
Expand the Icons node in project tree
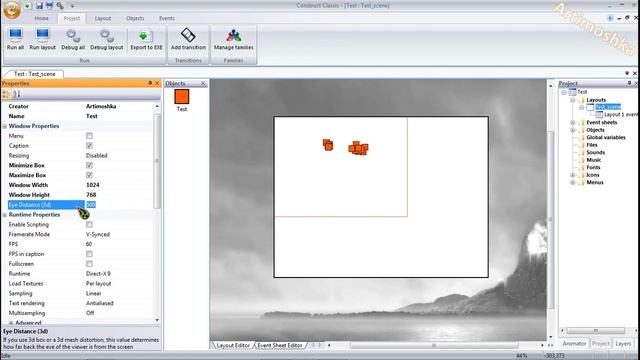point(573,175)
